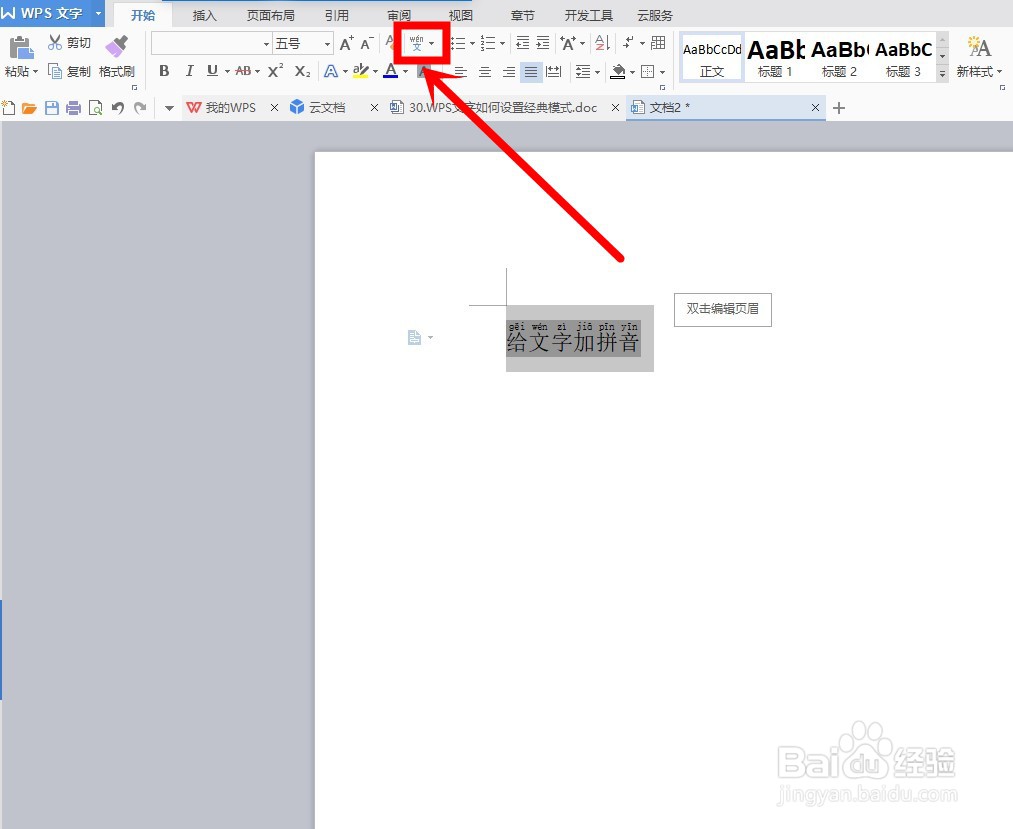Toggle Italic formatting
1013x829 pixels.
tap(189, 71)
